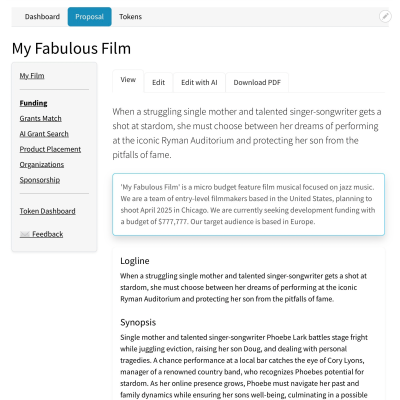Open the Grants Match link
This screenshot has height=400, width=400.
[41, 119]
